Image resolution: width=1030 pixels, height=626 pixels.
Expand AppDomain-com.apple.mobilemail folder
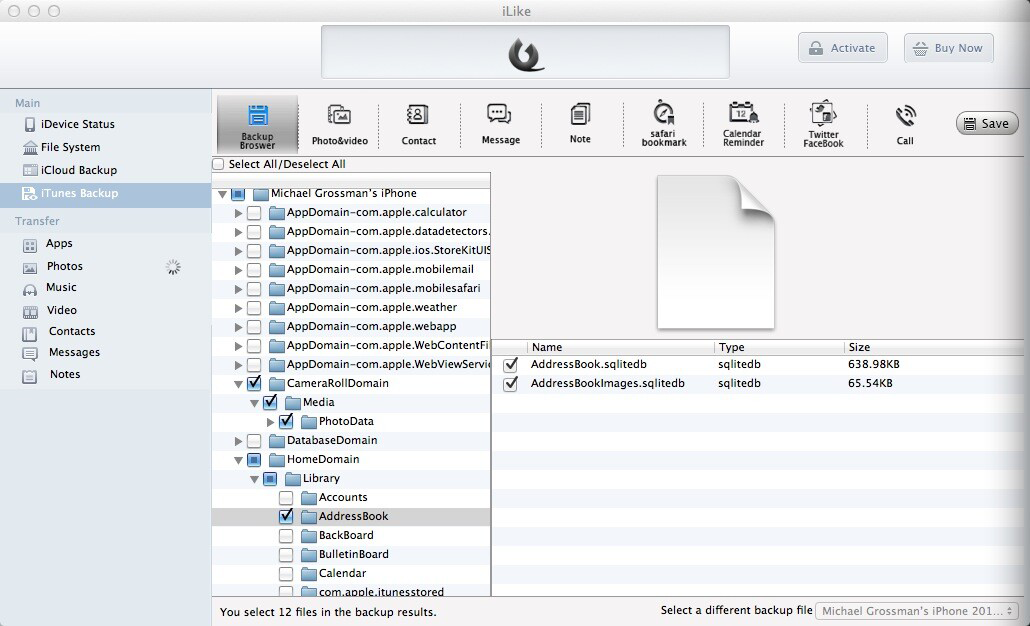click(x=238, y=270)
